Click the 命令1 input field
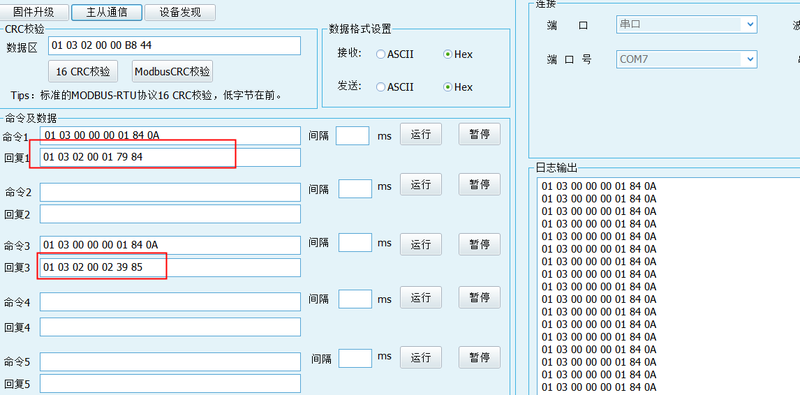This screenshot has width=800, height=395. click(x=170, y=136)
